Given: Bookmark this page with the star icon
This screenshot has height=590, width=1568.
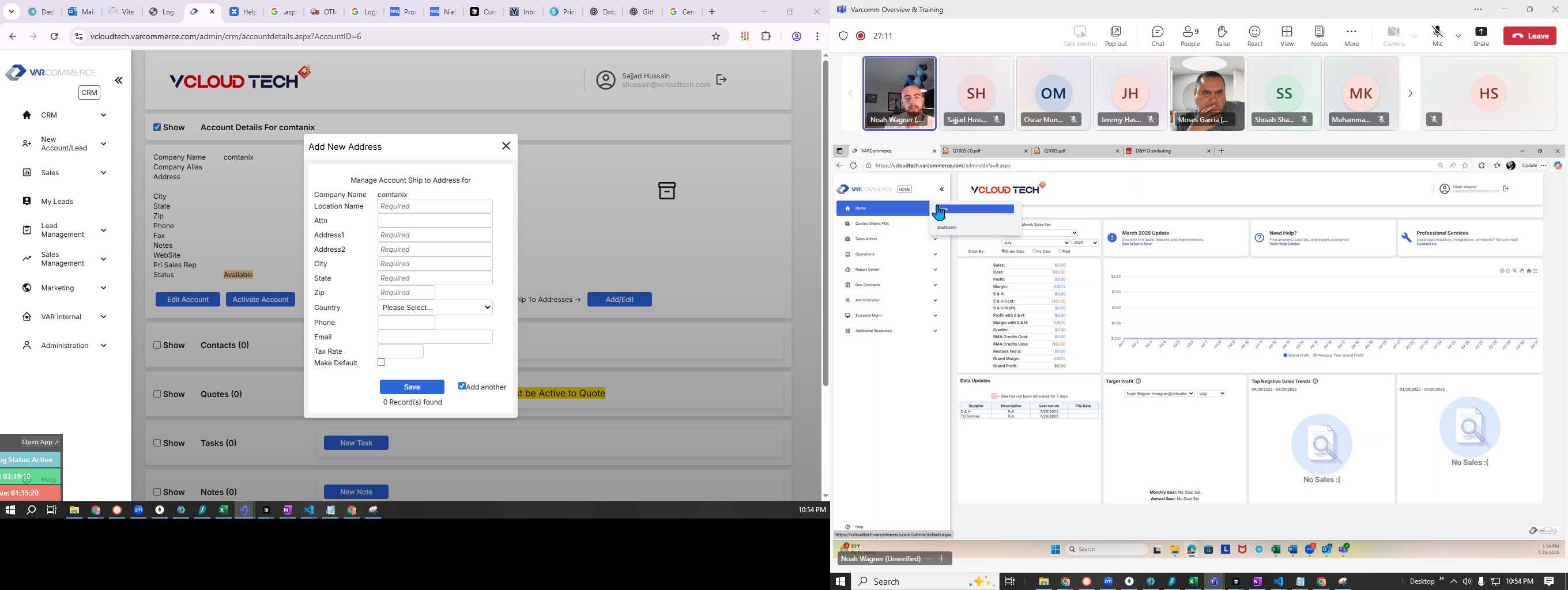Looking at the screenshot, I should tap(716, 36).
